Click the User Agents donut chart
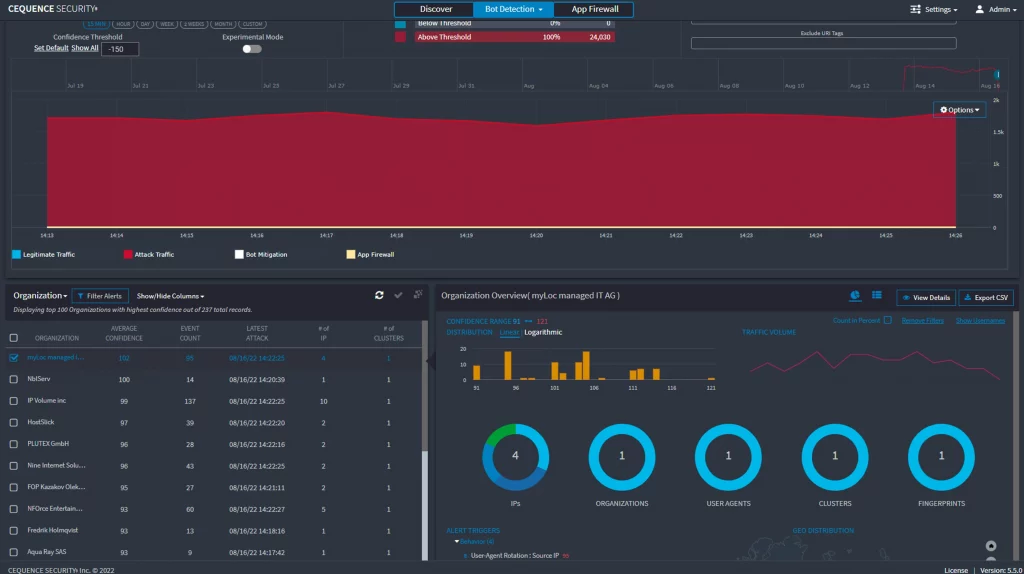 [728, 456]
